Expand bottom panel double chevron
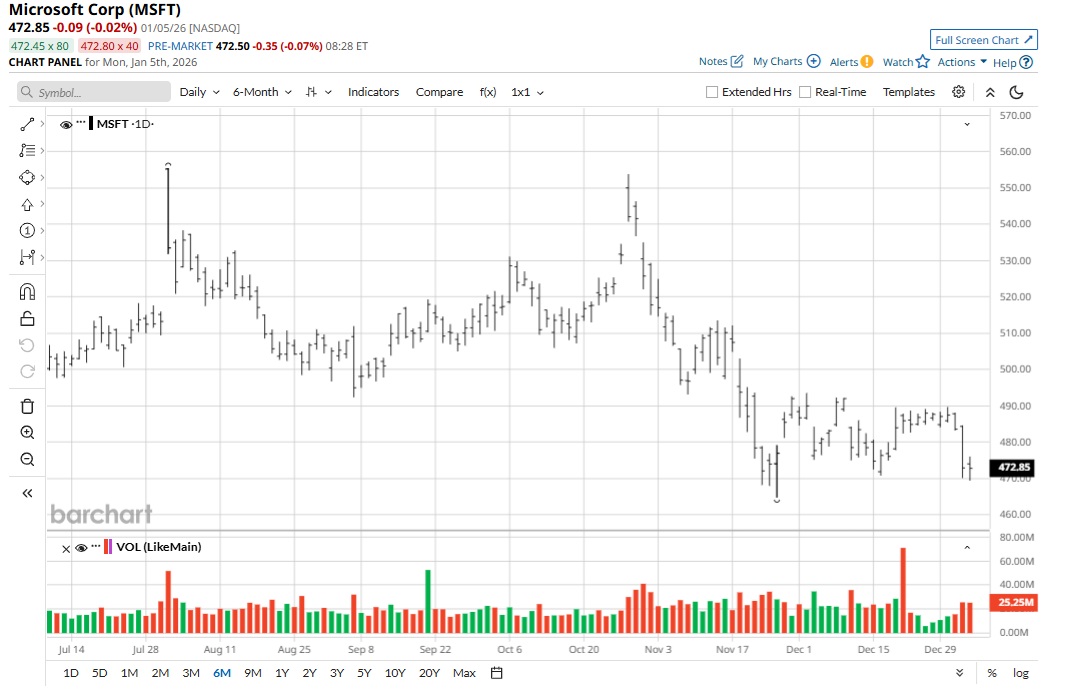This screenshot has height=697, width=1069. tap(959, 673)
